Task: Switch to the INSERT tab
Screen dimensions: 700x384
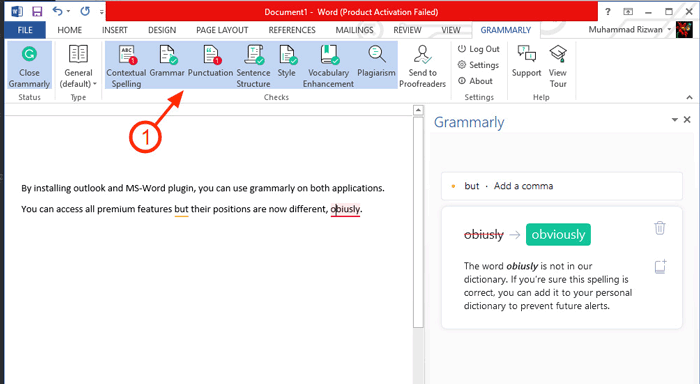Action: click(115, 30)
